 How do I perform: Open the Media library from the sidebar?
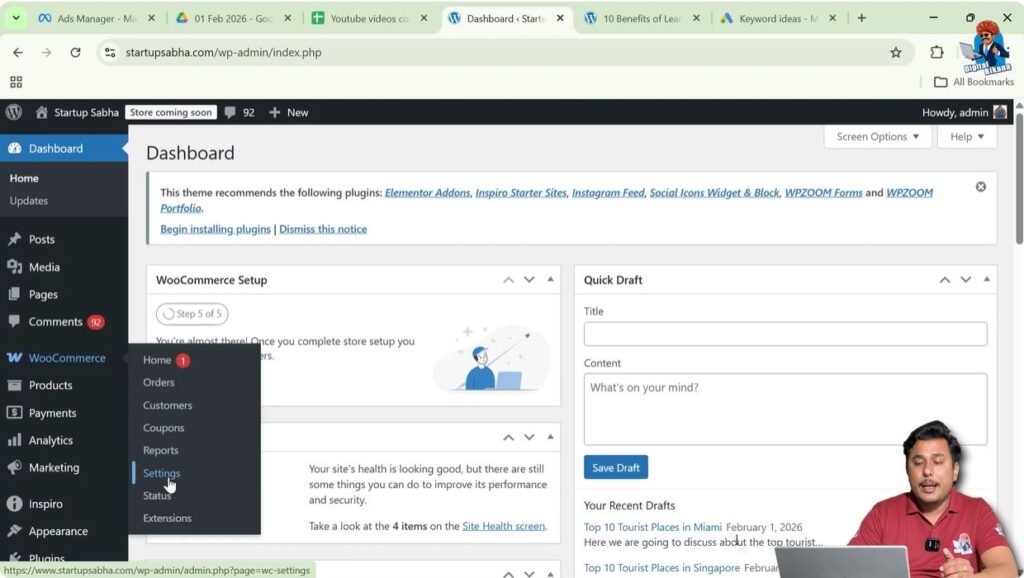pyautogui.click(x=47, y=266)
